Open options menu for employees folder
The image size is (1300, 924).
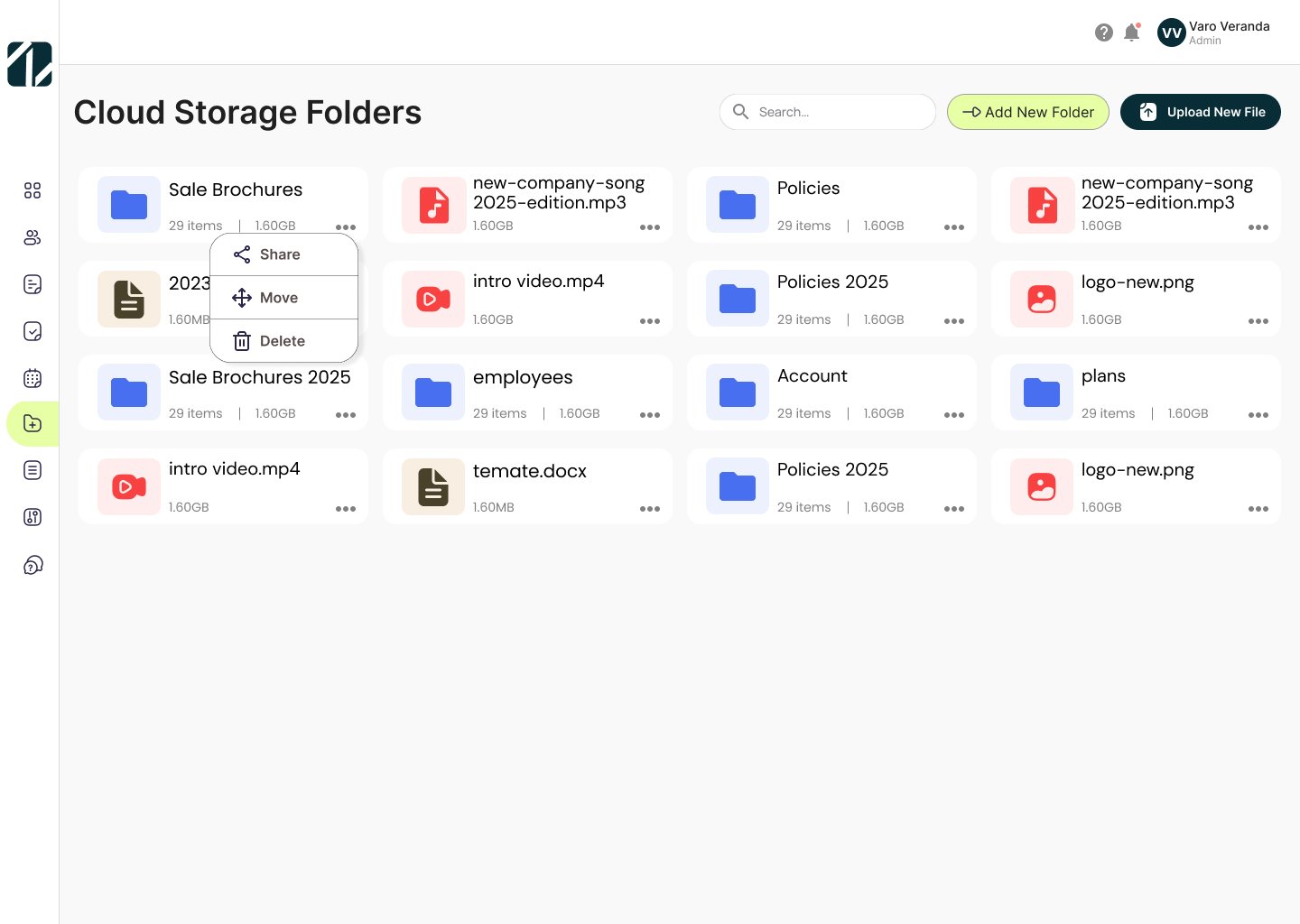pyautogui.click(x=649, y=415)
